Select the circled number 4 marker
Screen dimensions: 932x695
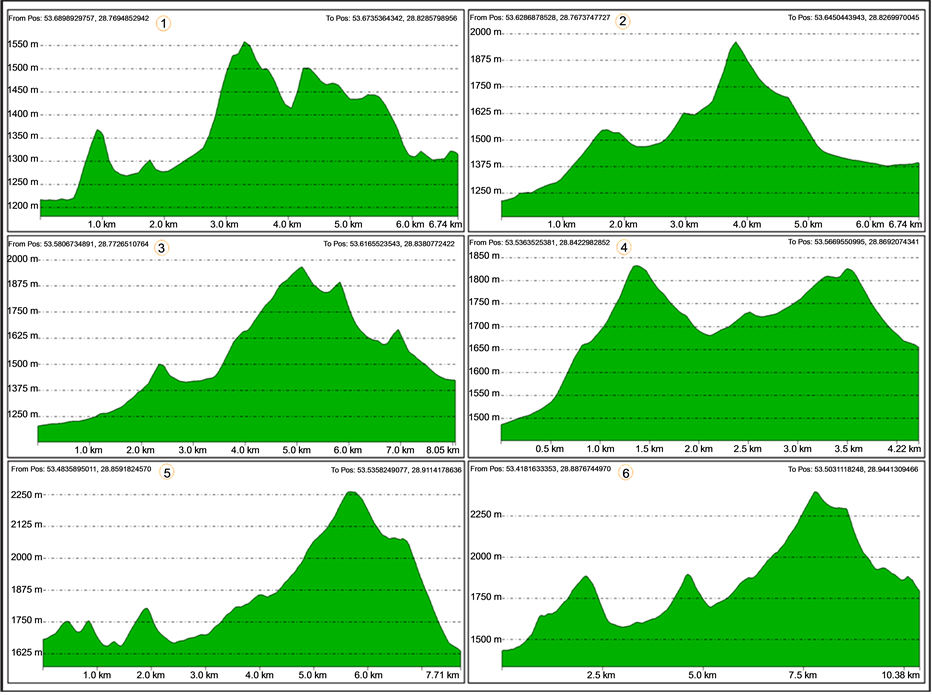(x=625, y=246)
